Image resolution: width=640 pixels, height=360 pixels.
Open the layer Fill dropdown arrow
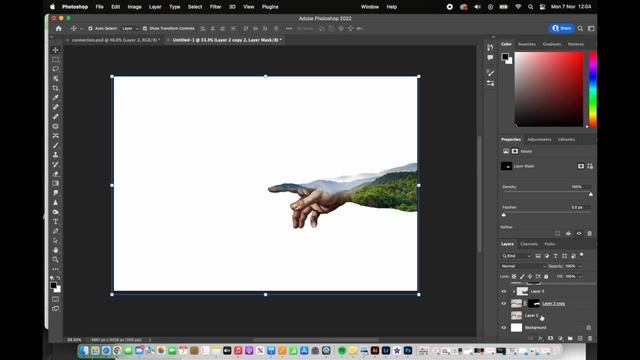(580, 276)
